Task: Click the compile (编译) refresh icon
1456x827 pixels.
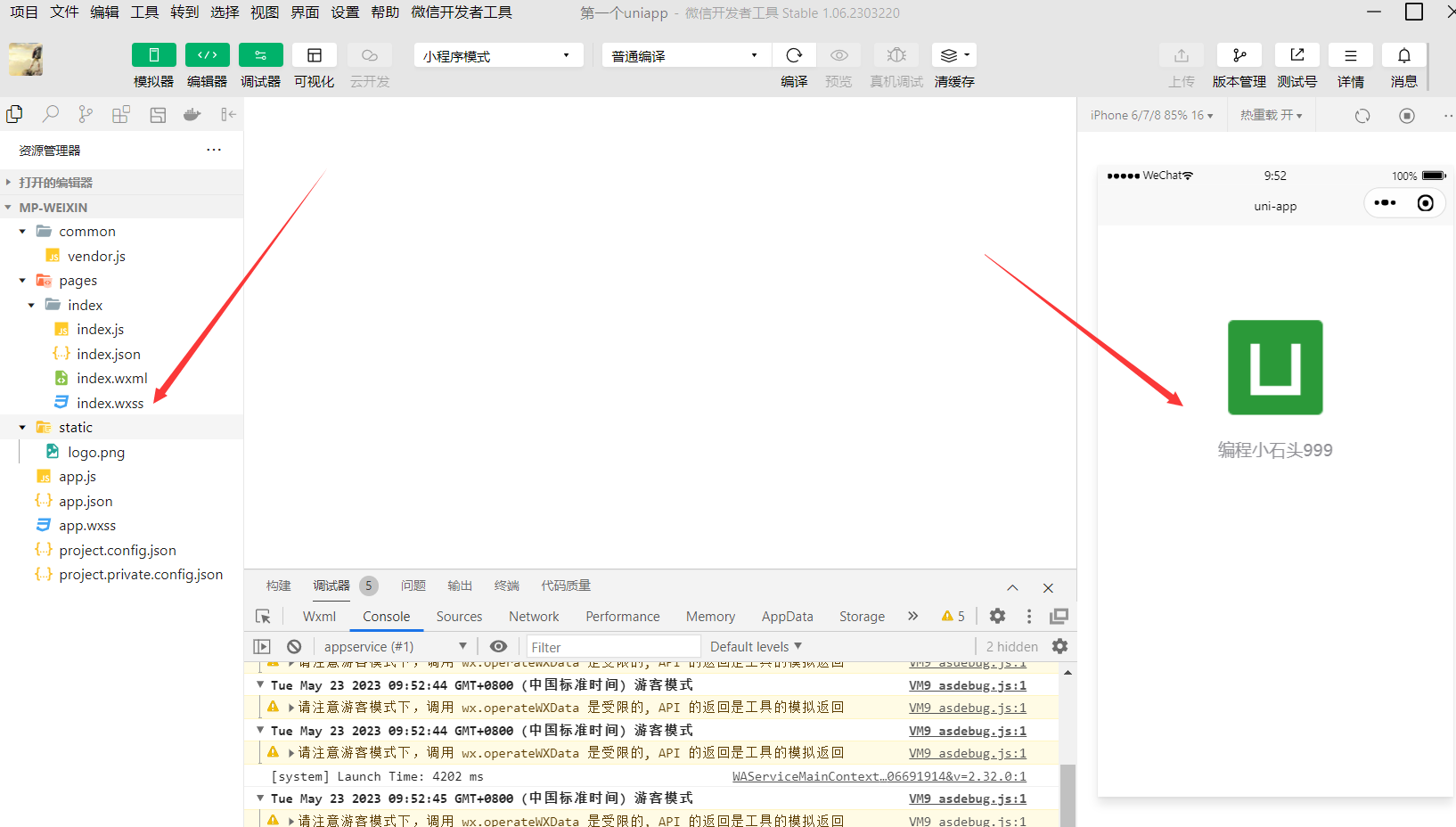Action: [794, 55]
